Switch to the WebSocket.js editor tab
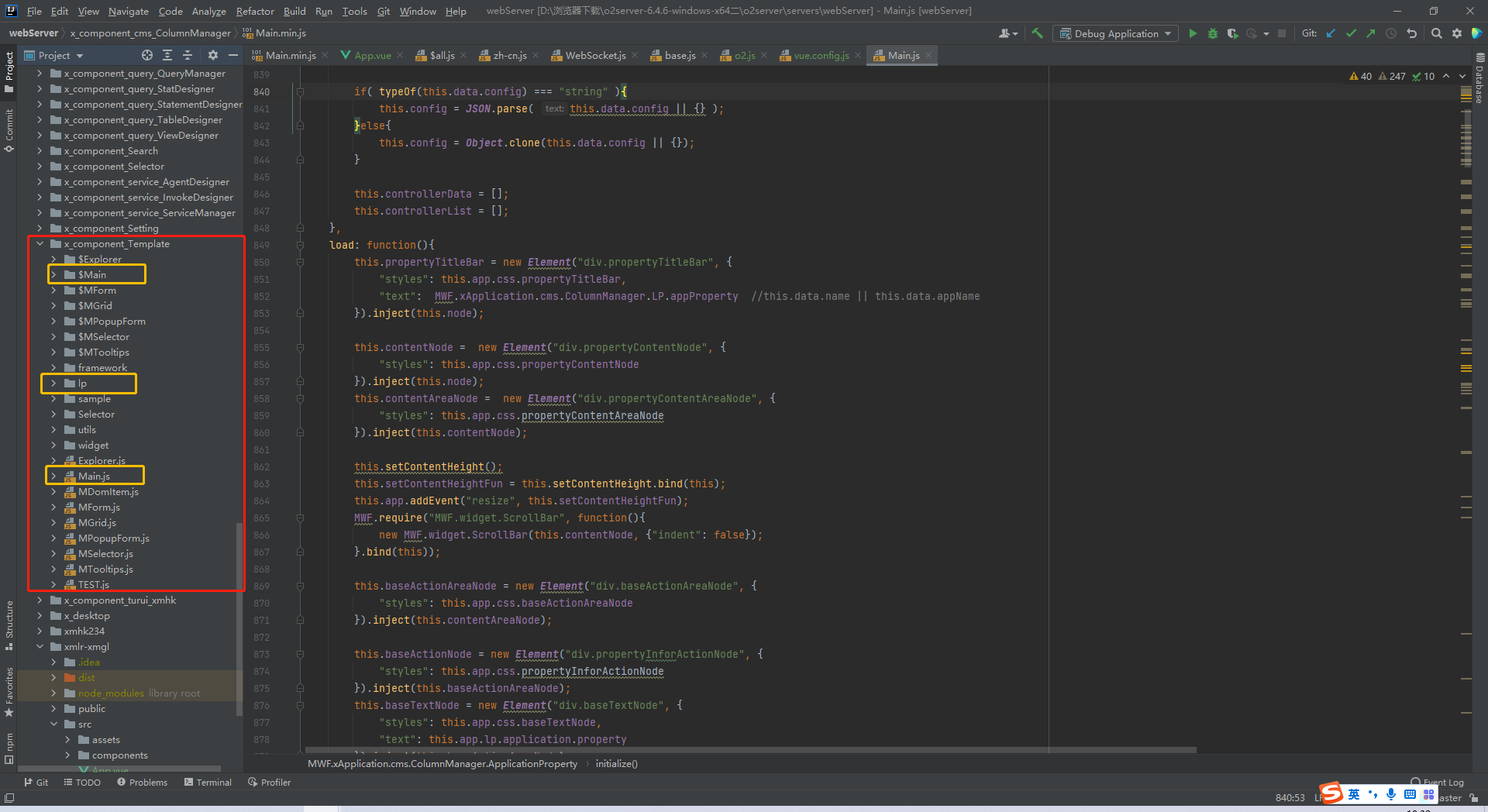Screen dimensions: 1488x812 click(x=594, y=55)
